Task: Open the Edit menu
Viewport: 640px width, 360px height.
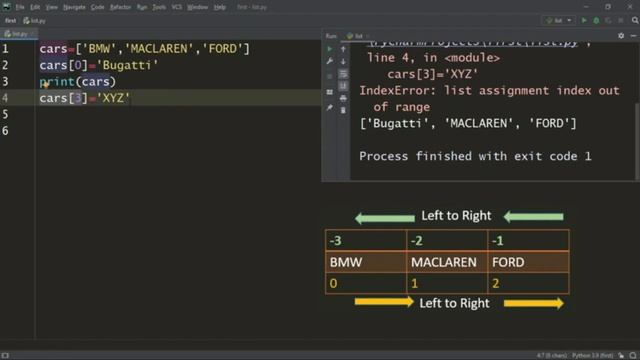Action: (35, 7)
